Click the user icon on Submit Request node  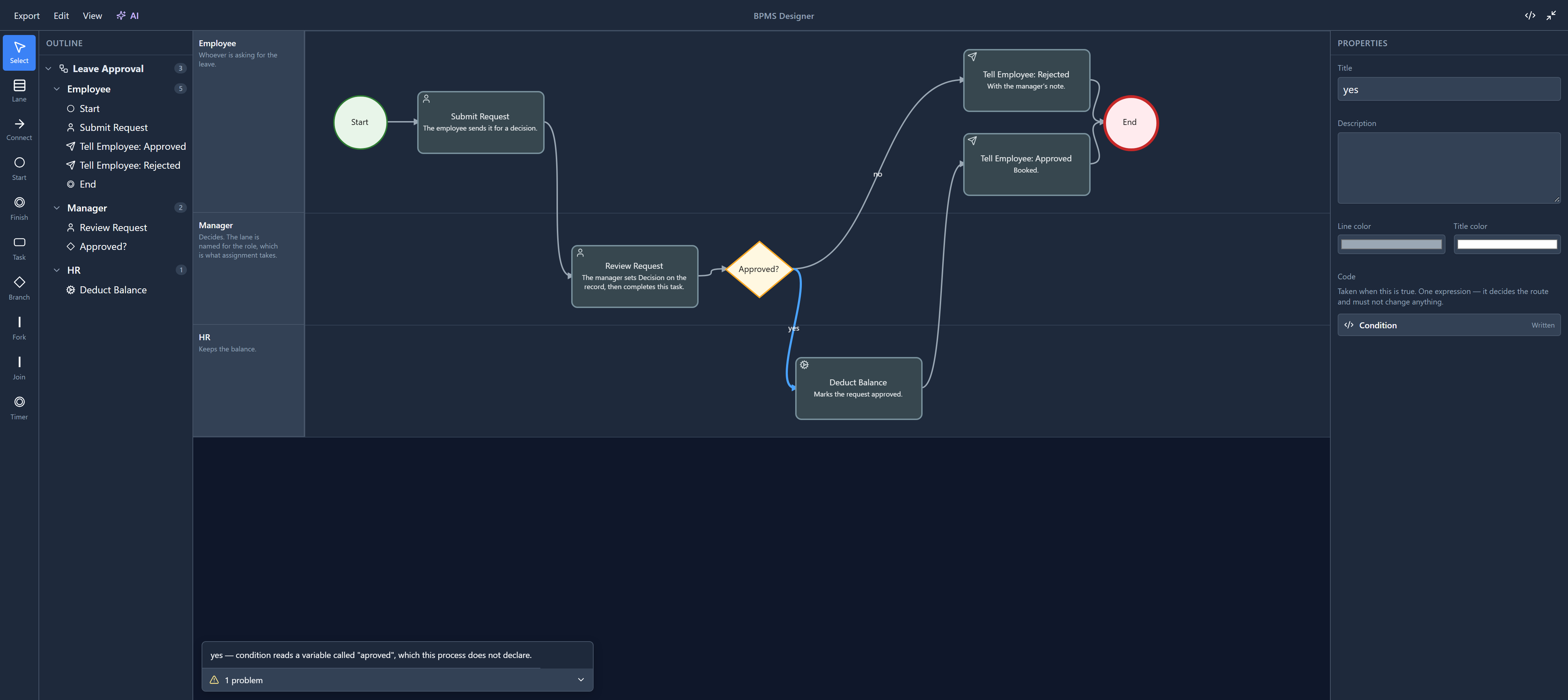coord(426,99)
